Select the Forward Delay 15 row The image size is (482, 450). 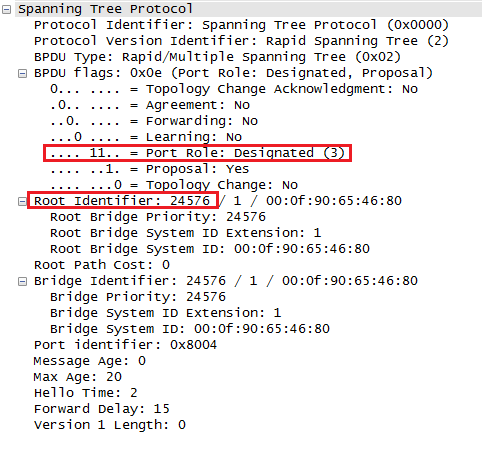pyautogui.click(x=102, y=409)
